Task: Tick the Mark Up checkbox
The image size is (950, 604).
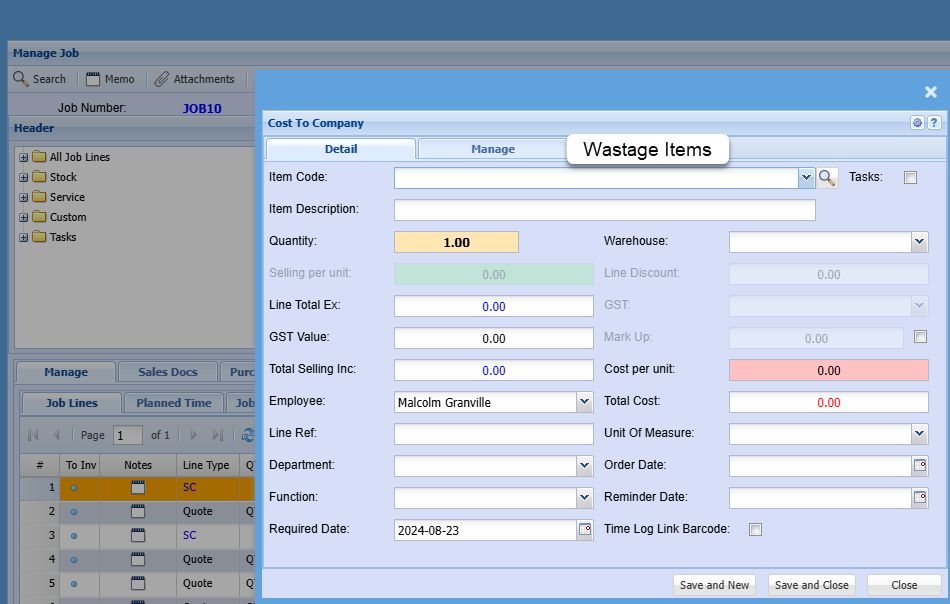Action: [920, 337]
